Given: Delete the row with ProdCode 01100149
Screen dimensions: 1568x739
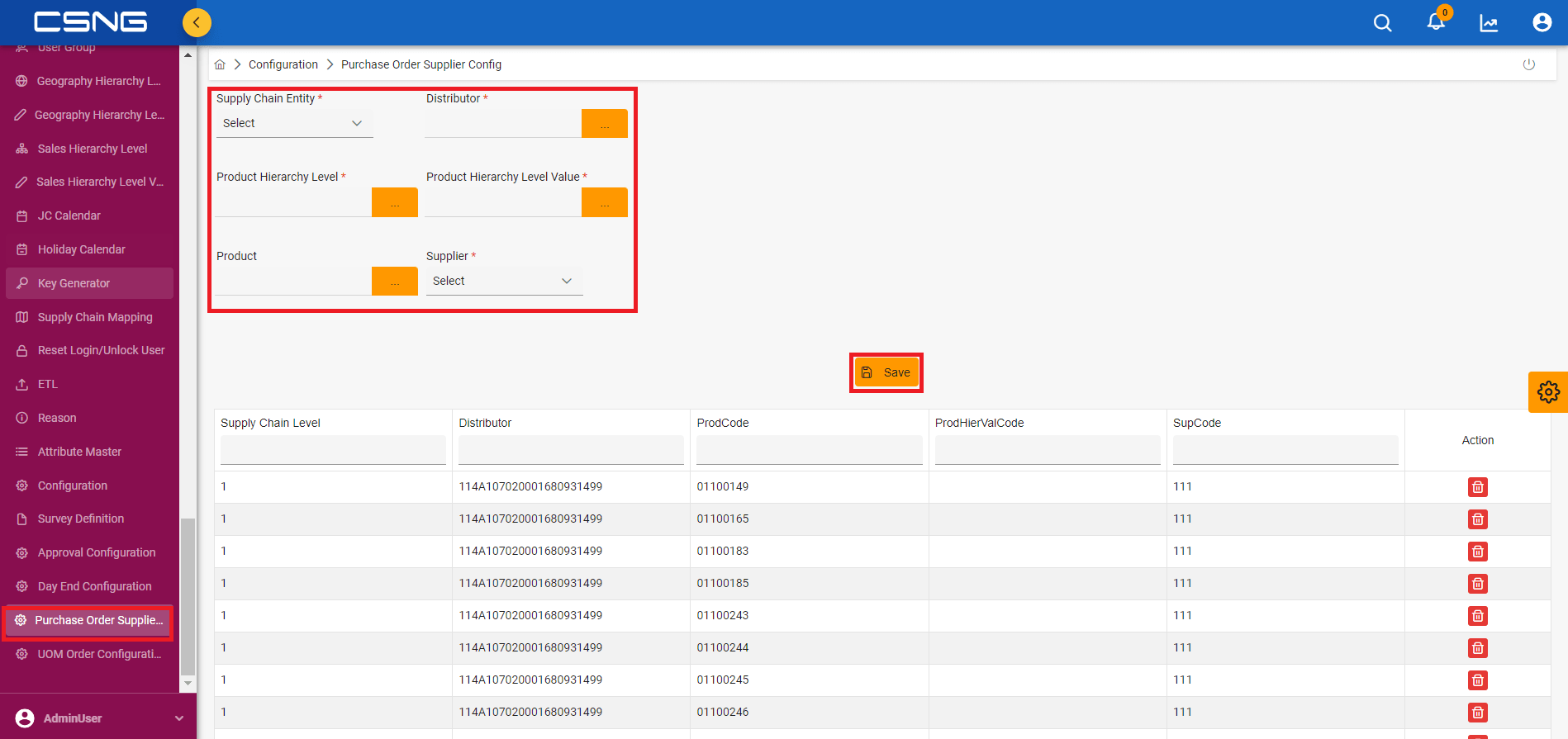Looking at the screenshot, I should click(x=1478, y=487).
